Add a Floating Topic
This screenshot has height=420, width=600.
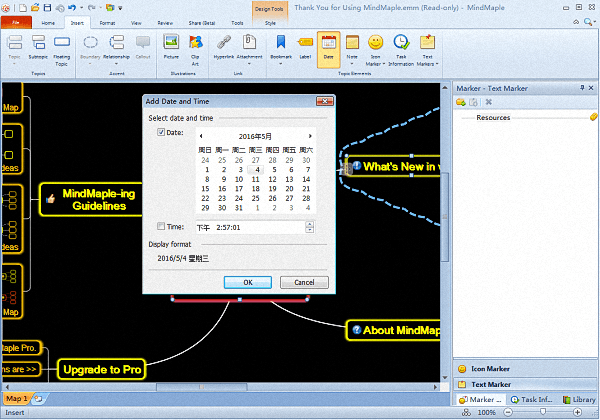point(62,50)
